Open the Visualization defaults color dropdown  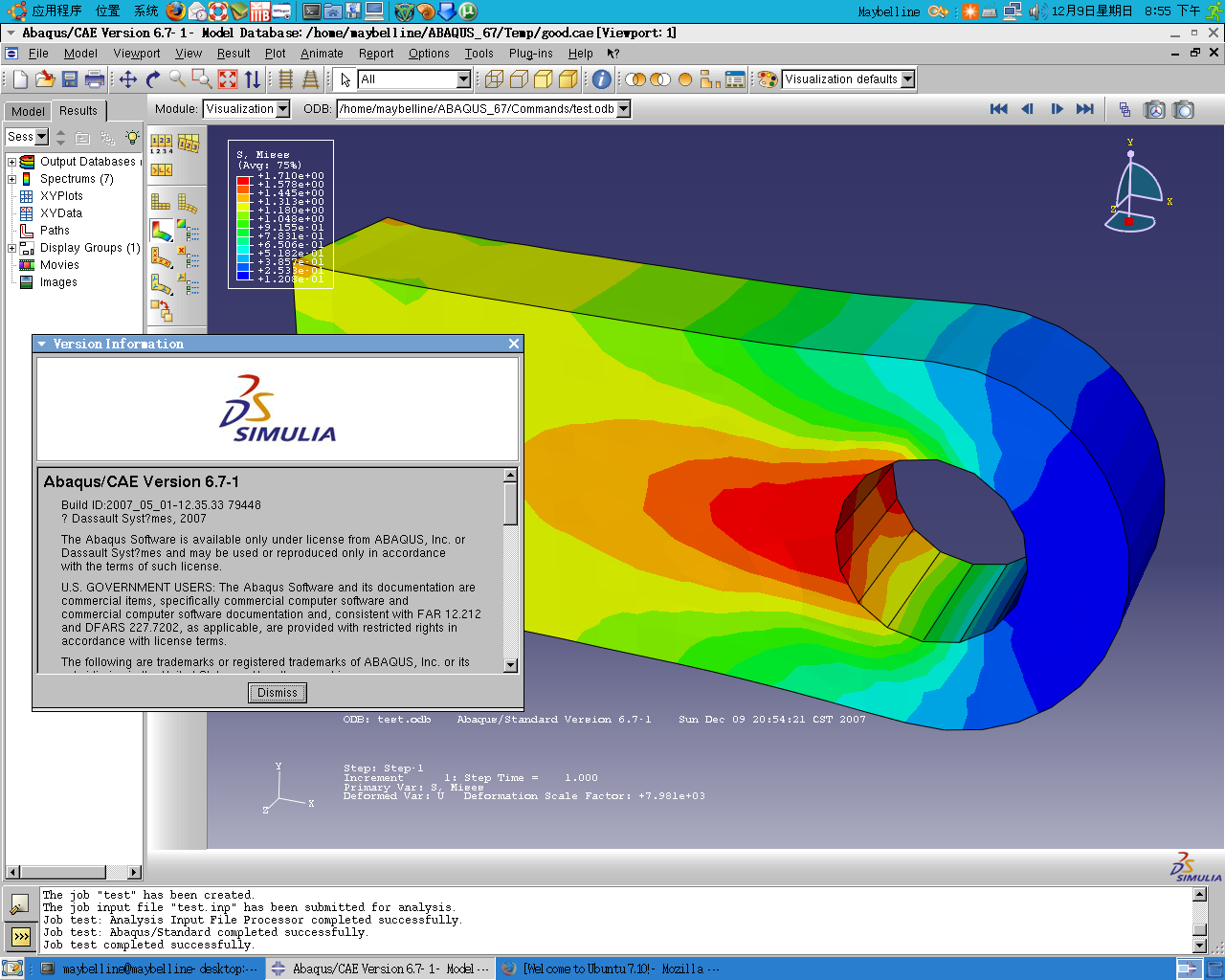(x=908, y=79)
